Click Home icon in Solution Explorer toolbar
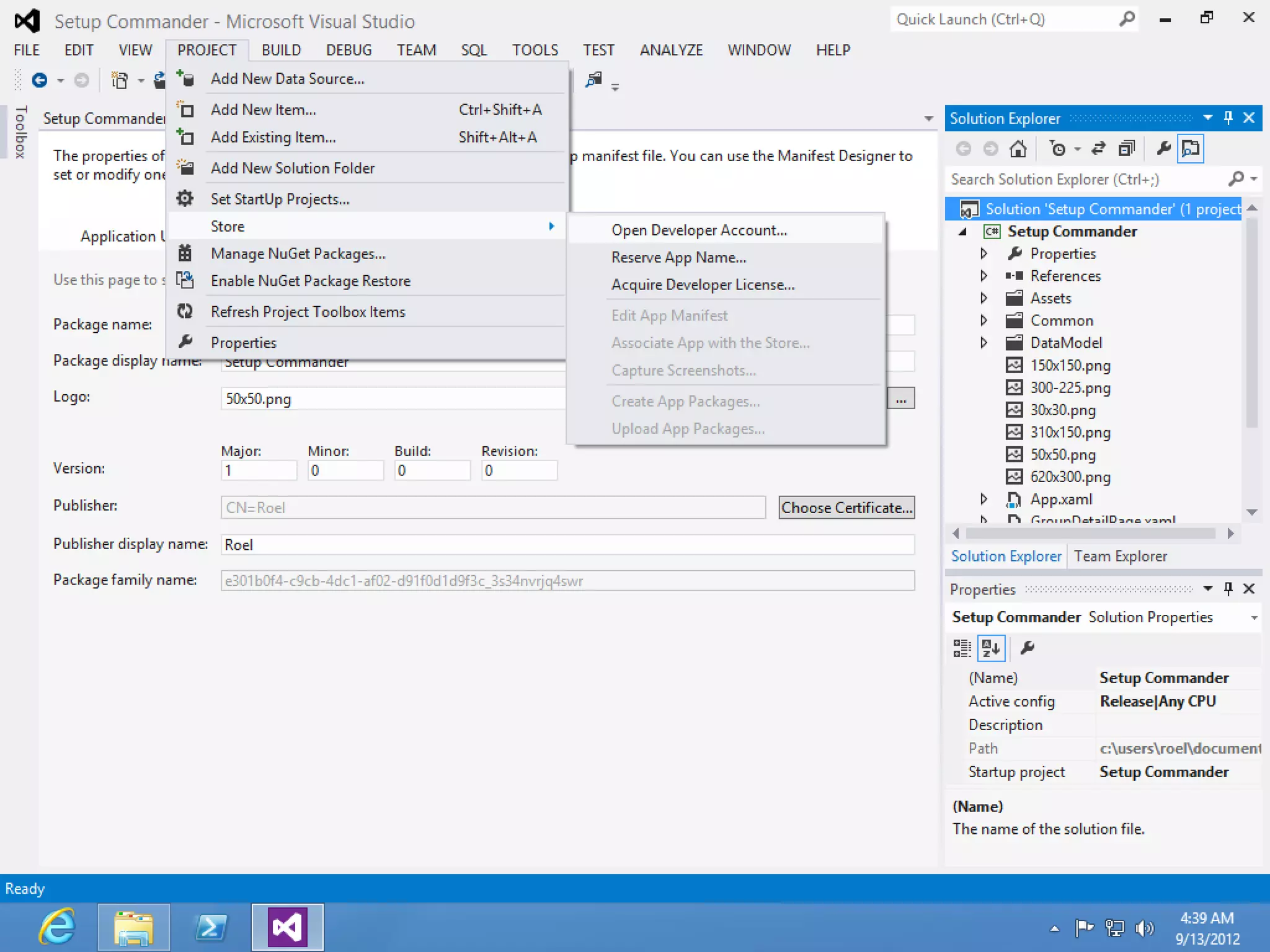The image size is (1270, 952). (1018, 149)
